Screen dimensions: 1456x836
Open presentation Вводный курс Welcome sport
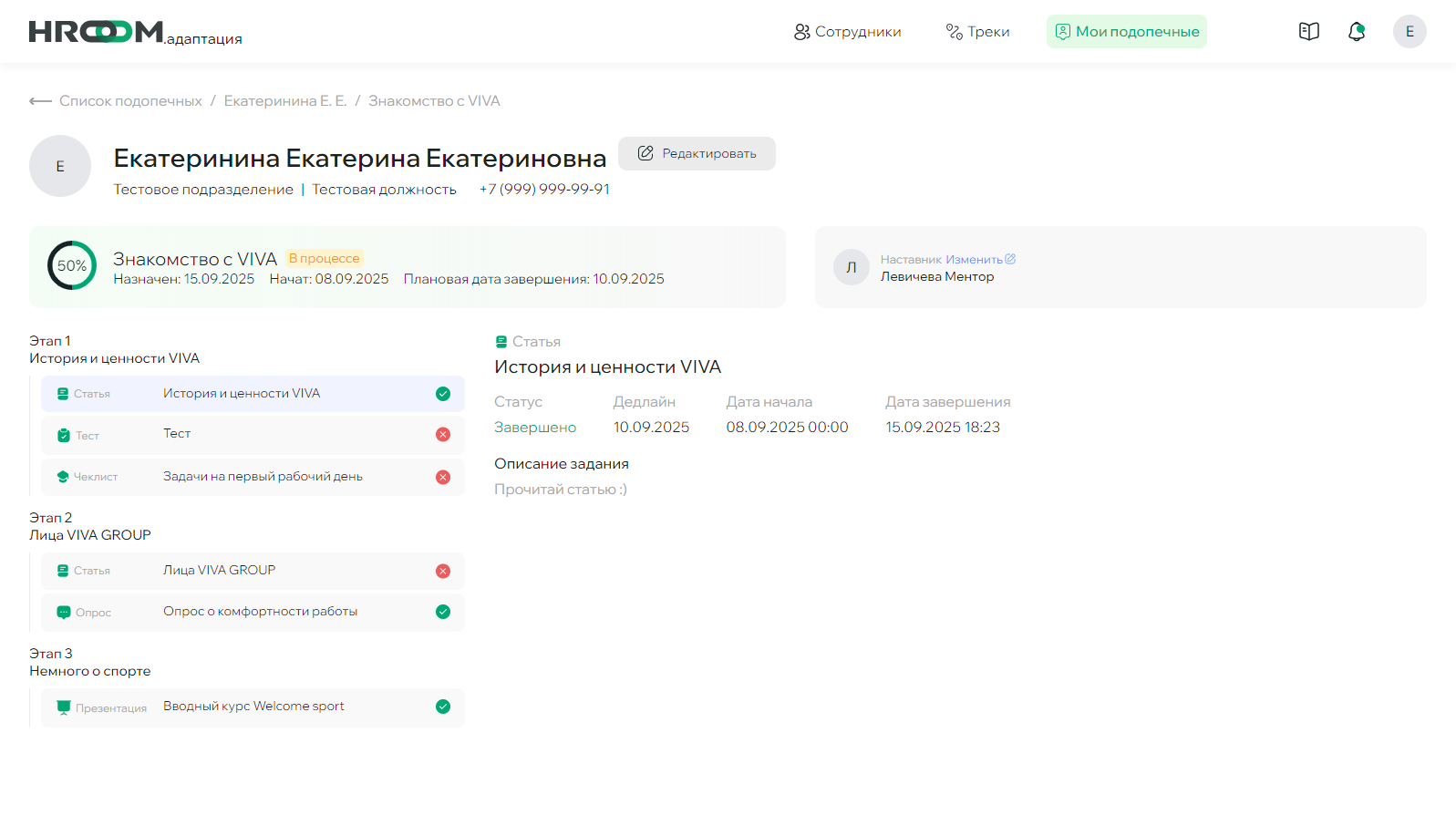point(253,707)
